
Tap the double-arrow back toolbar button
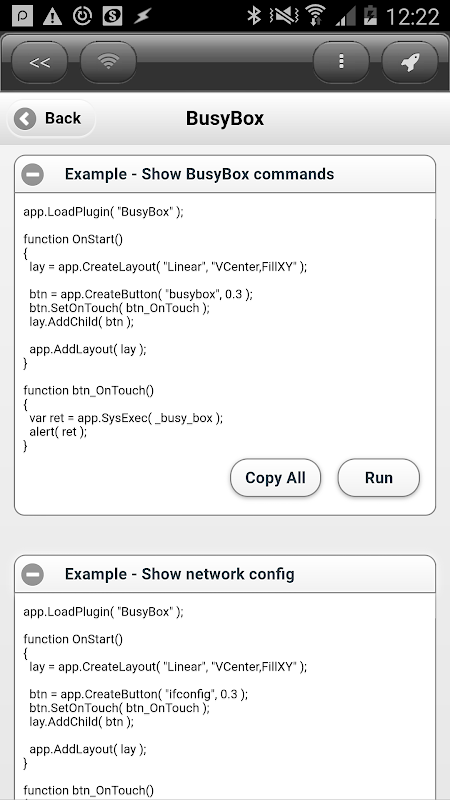click(39, 62)
